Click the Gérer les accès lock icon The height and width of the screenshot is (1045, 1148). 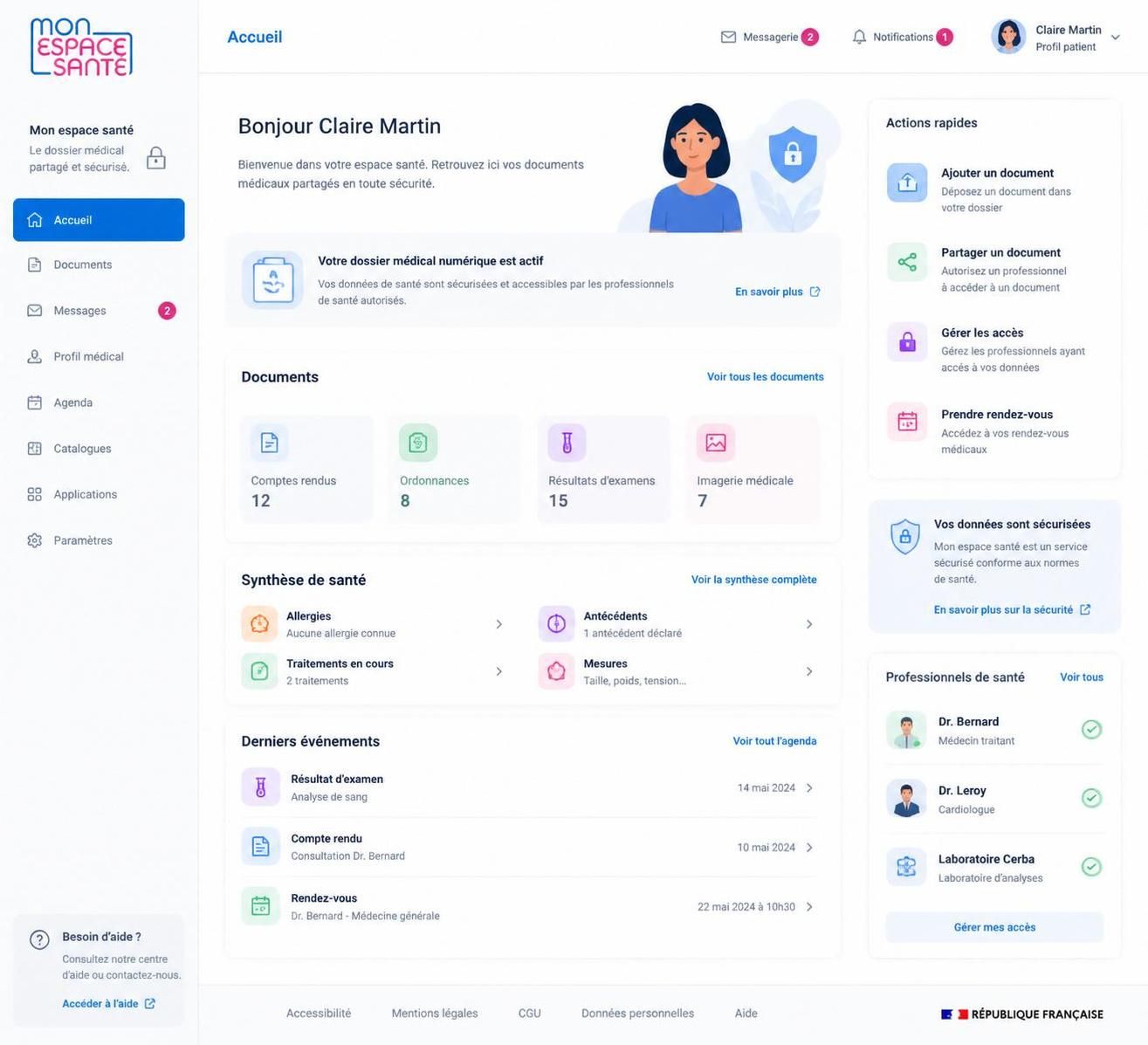(907, 342)
